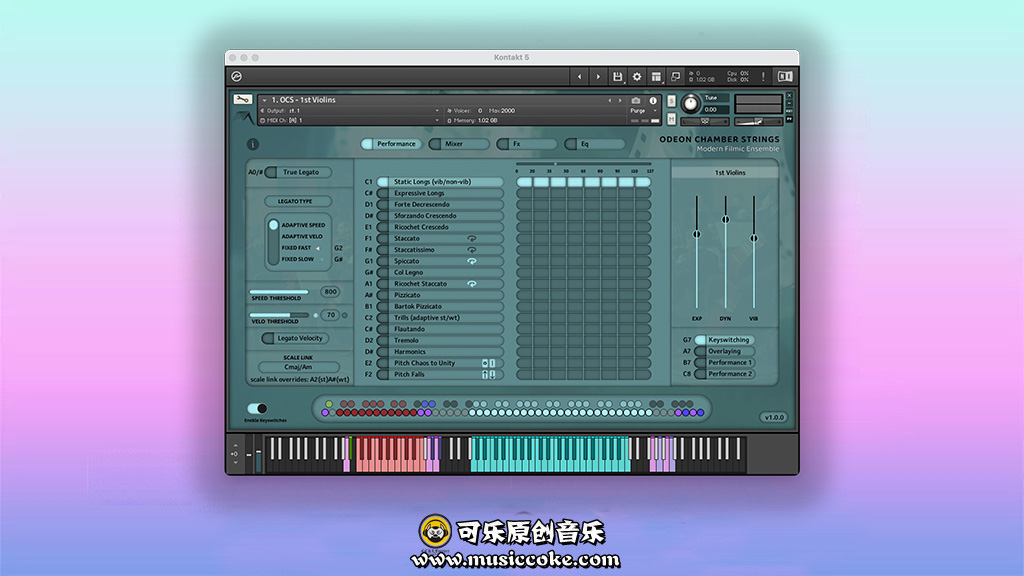This screenshot has width=1024, height=576.
Task: Open workspace layout panel menu
Action: 656,76
